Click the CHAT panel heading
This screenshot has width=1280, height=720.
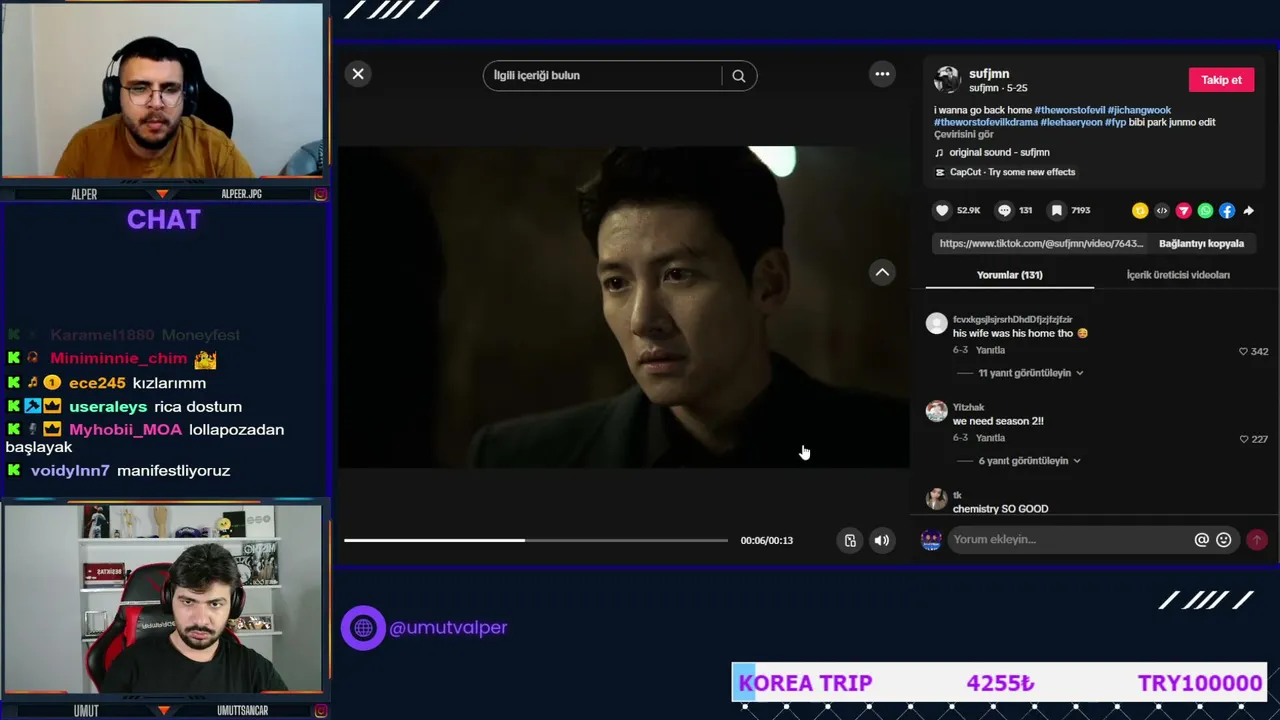(x=164, y=220)
